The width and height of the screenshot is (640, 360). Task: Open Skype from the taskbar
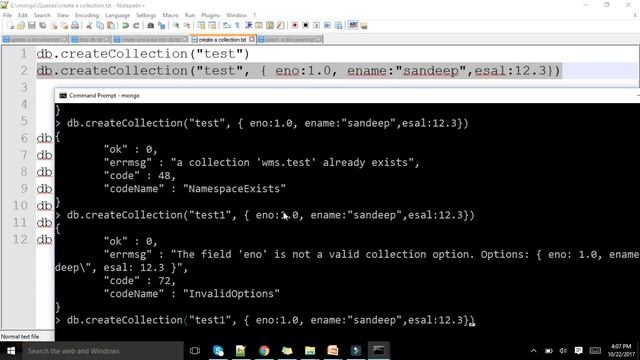(218, 351)
